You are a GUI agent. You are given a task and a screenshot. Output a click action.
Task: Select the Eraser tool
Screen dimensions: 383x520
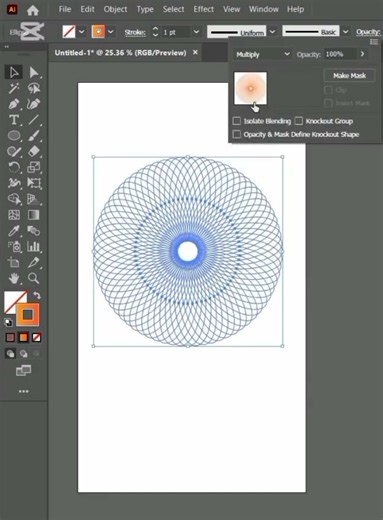click(x=34, y=151)
